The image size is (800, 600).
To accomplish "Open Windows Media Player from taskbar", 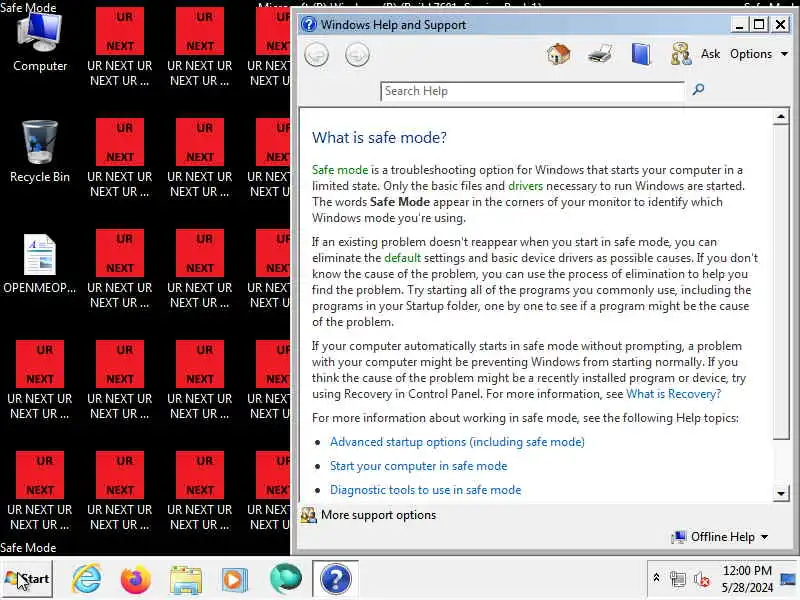I will [235, 579].
